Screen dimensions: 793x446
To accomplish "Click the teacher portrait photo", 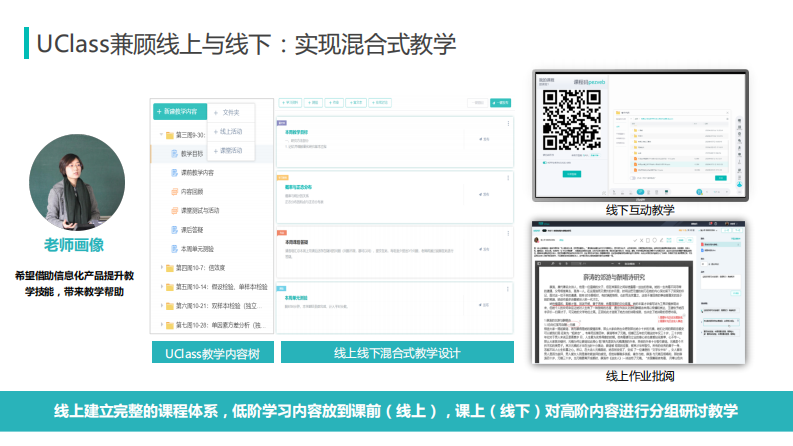I will pyautogui.click(x=77, y=182).
